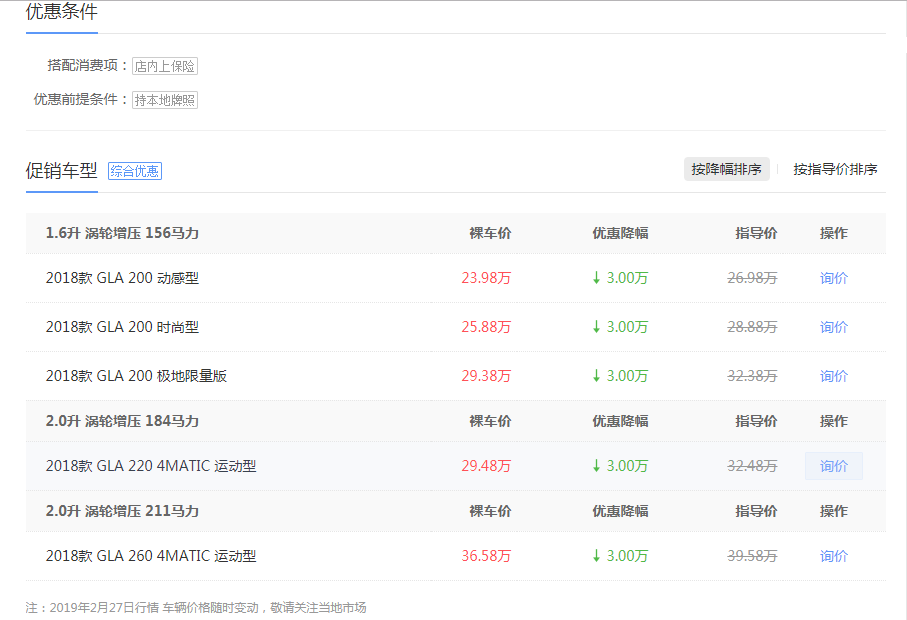The image size is (907, 620).
Task: Click 询价 for GLA 200 时尚型
Action: point(834,327)
